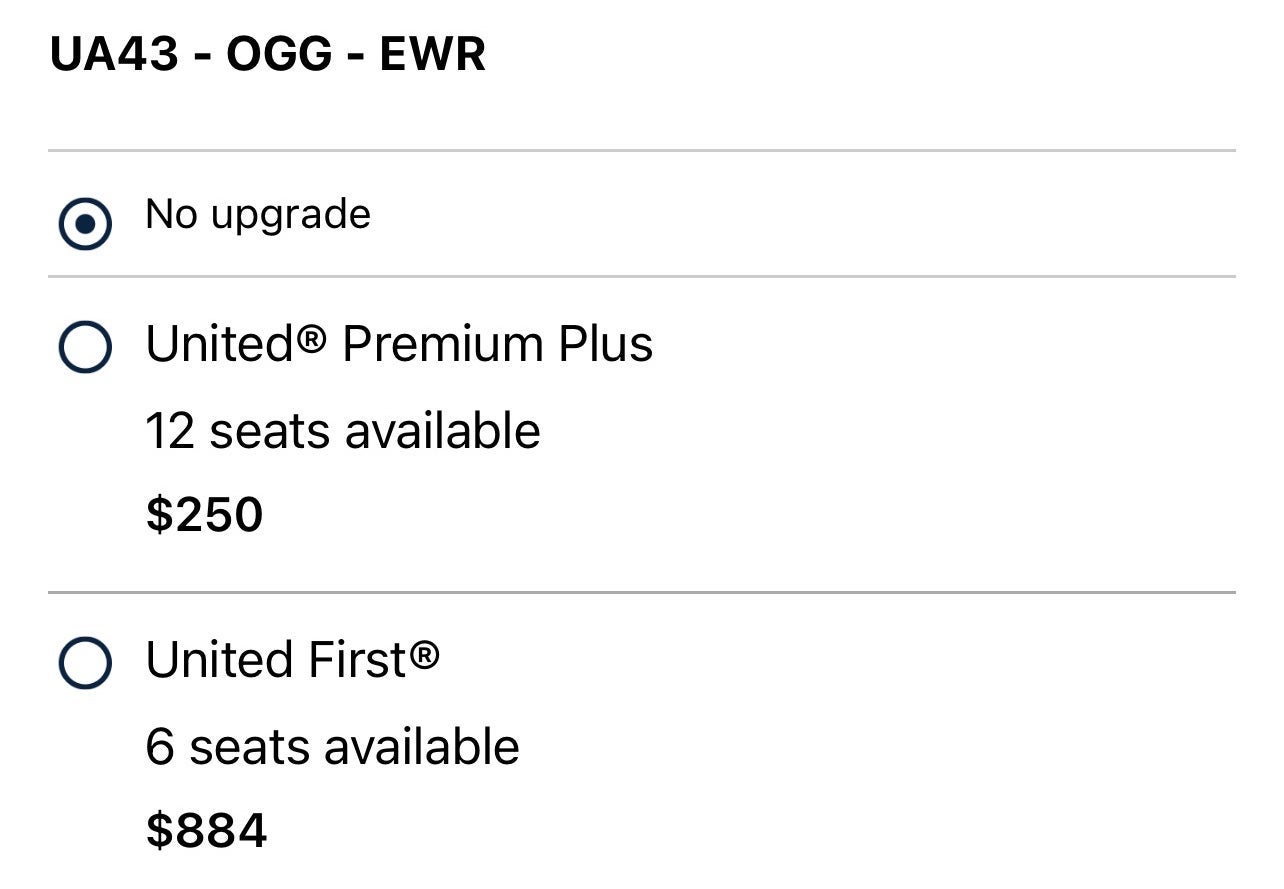Click the "No upgrade" label text

click(258, 215)
